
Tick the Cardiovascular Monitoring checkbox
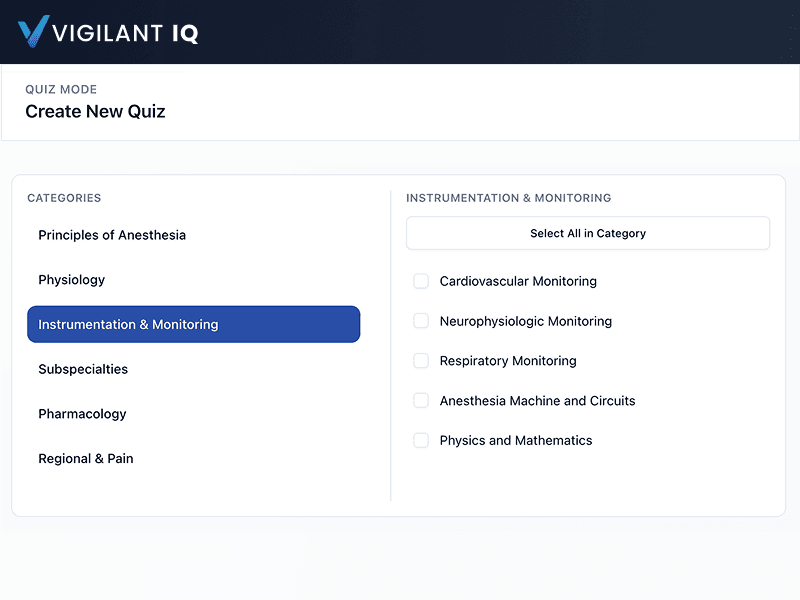421,281
